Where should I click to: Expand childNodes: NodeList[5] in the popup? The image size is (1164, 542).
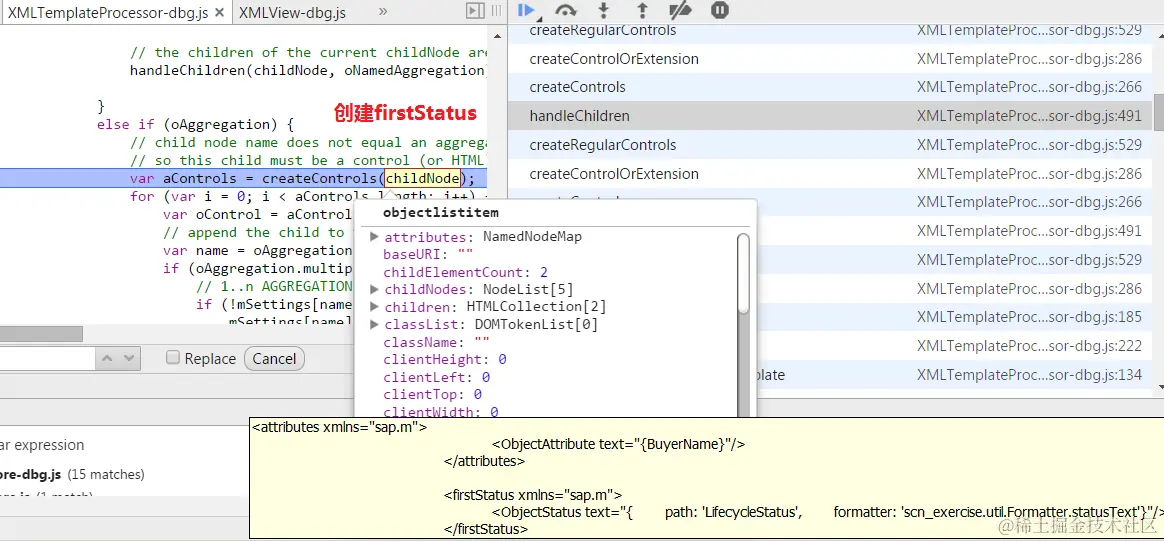(x=375, y=289)
